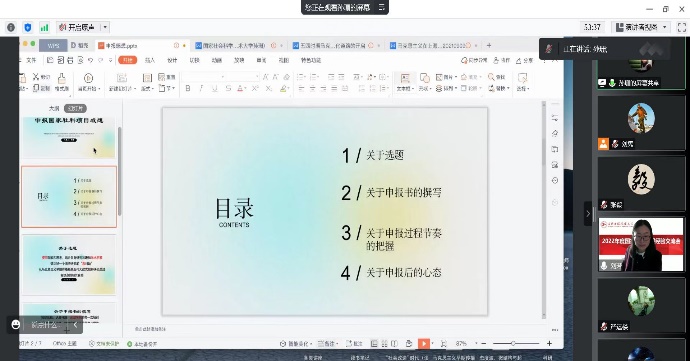Apply bold formatting with the B icon
Image resolution: width=690 pixels, height=361 pixels.
click(x=188, y=88)
